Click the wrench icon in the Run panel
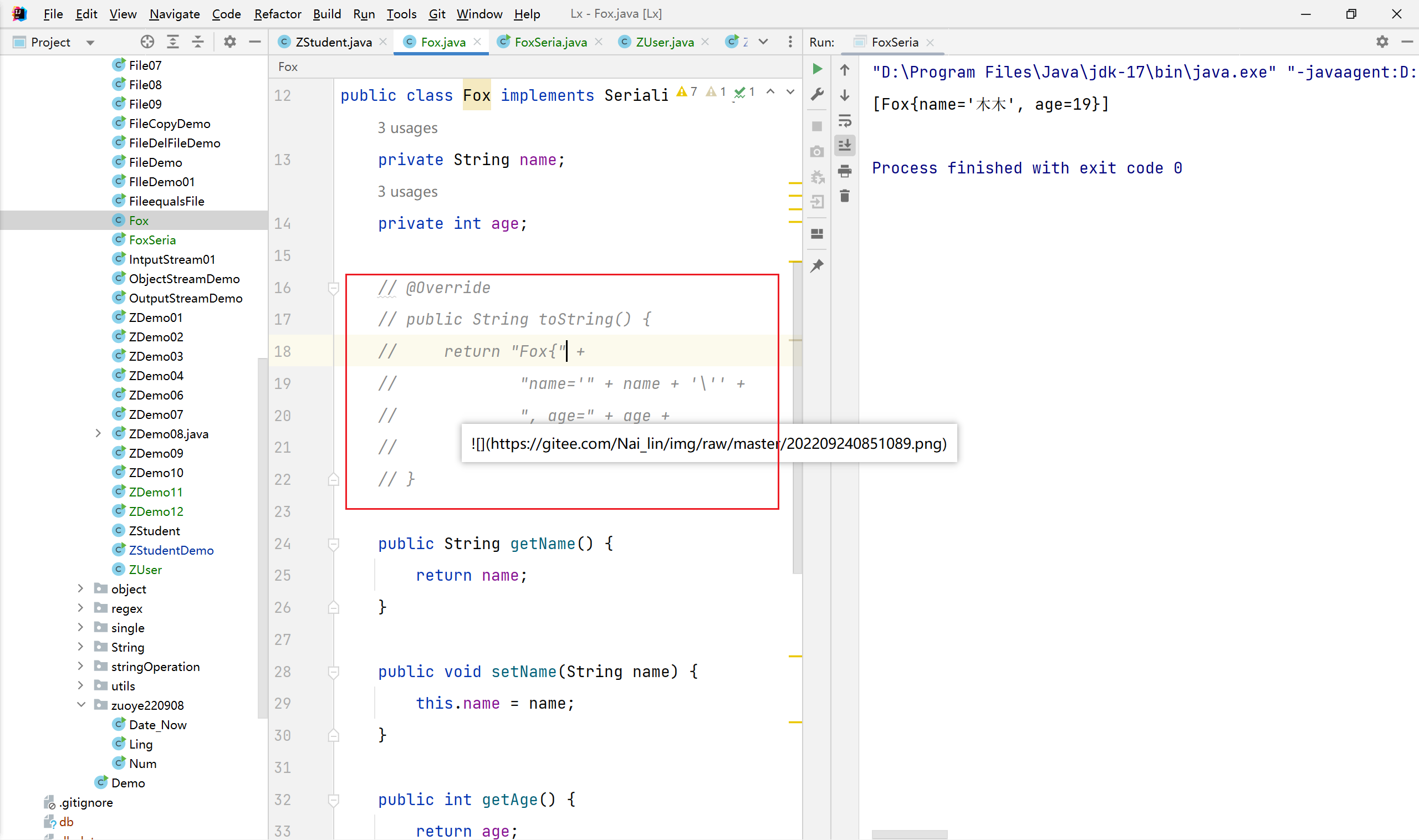 click(x=816, y=95)
